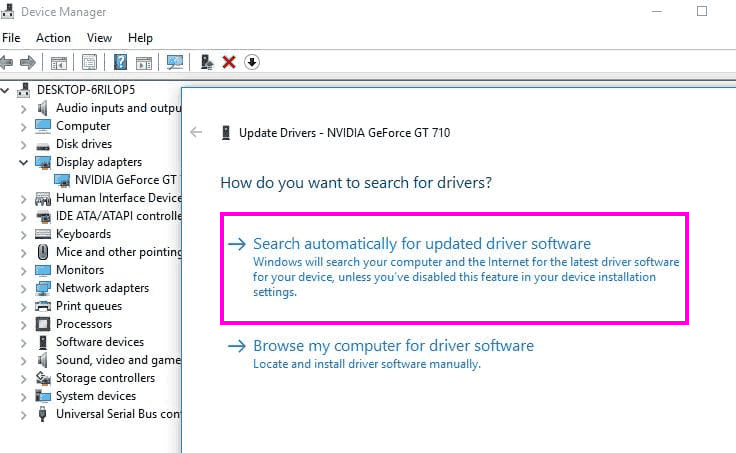Click the Back arrow toolbar icon
Image resolution: width=736 pixels, height=453 pixels.
click(7, 62)
